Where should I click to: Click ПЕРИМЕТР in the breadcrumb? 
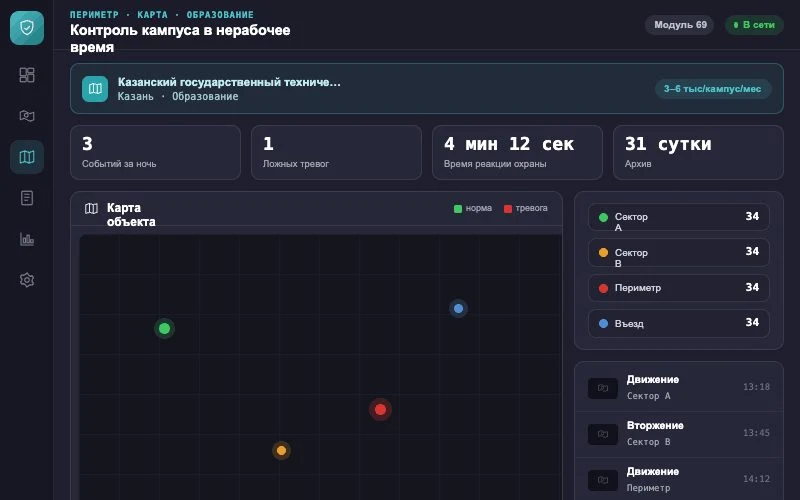pos(94,15)
